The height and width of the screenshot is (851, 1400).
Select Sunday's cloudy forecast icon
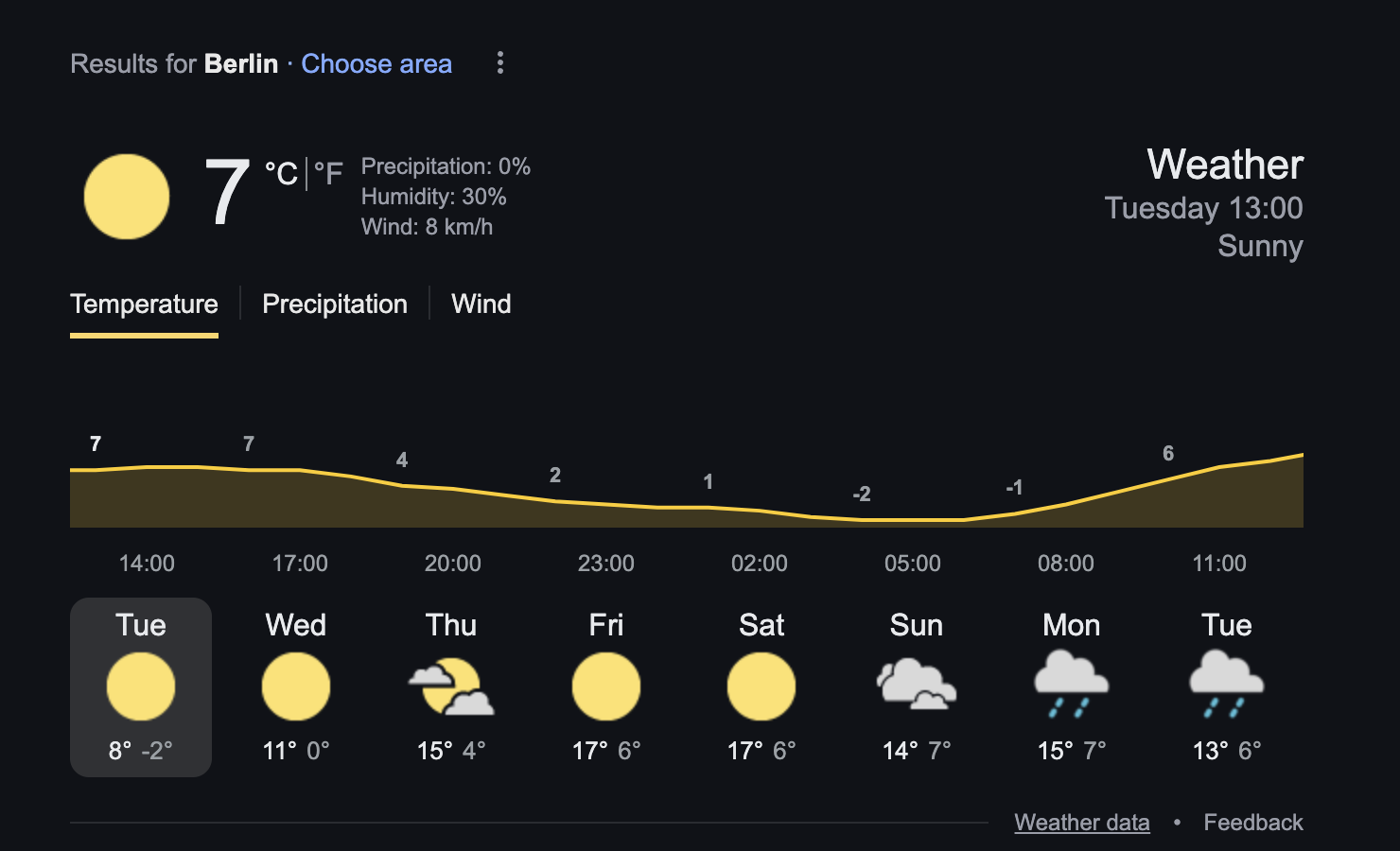pos(917,685)
